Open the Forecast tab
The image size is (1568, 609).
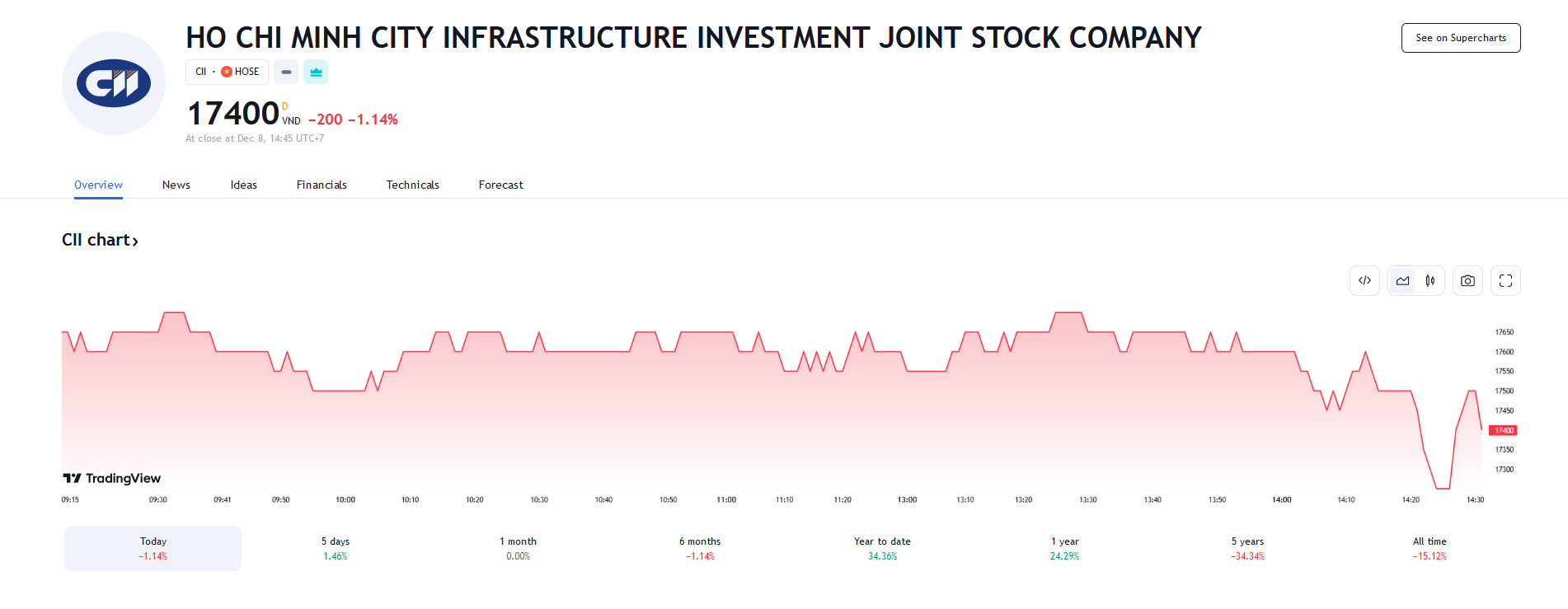[500, 185]
